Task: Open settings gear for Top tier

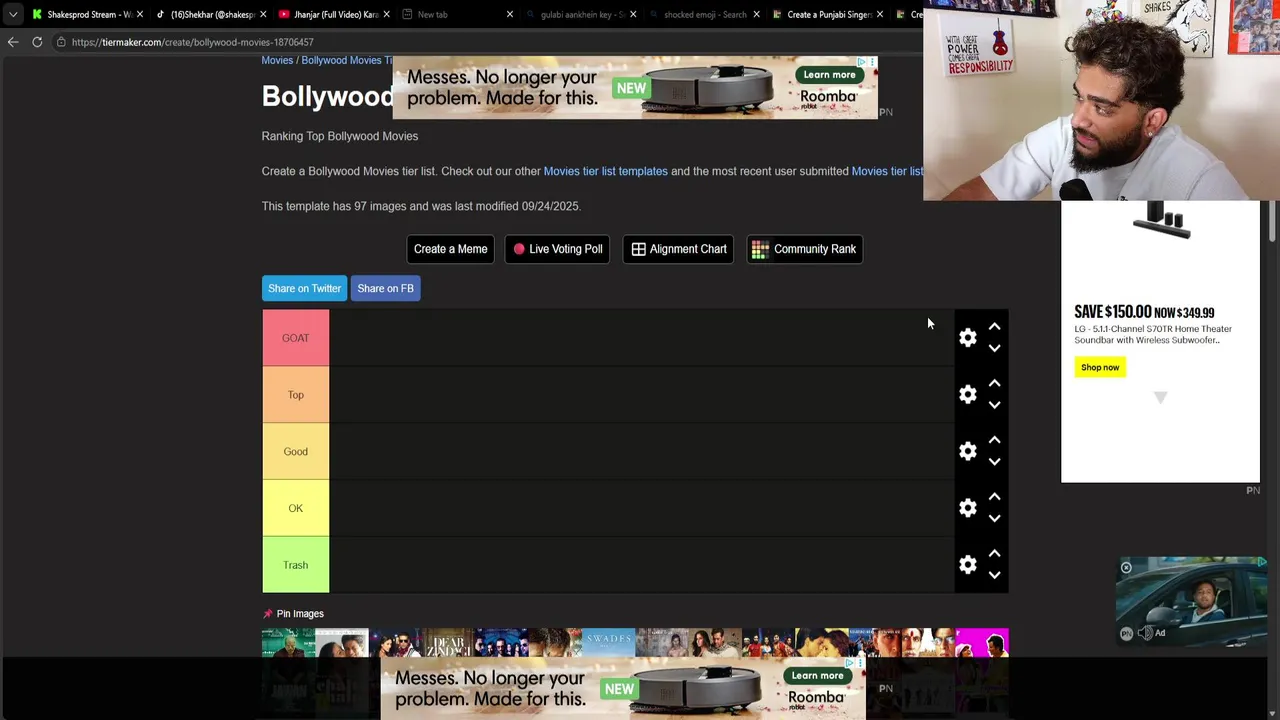Action: pos(967,395)
